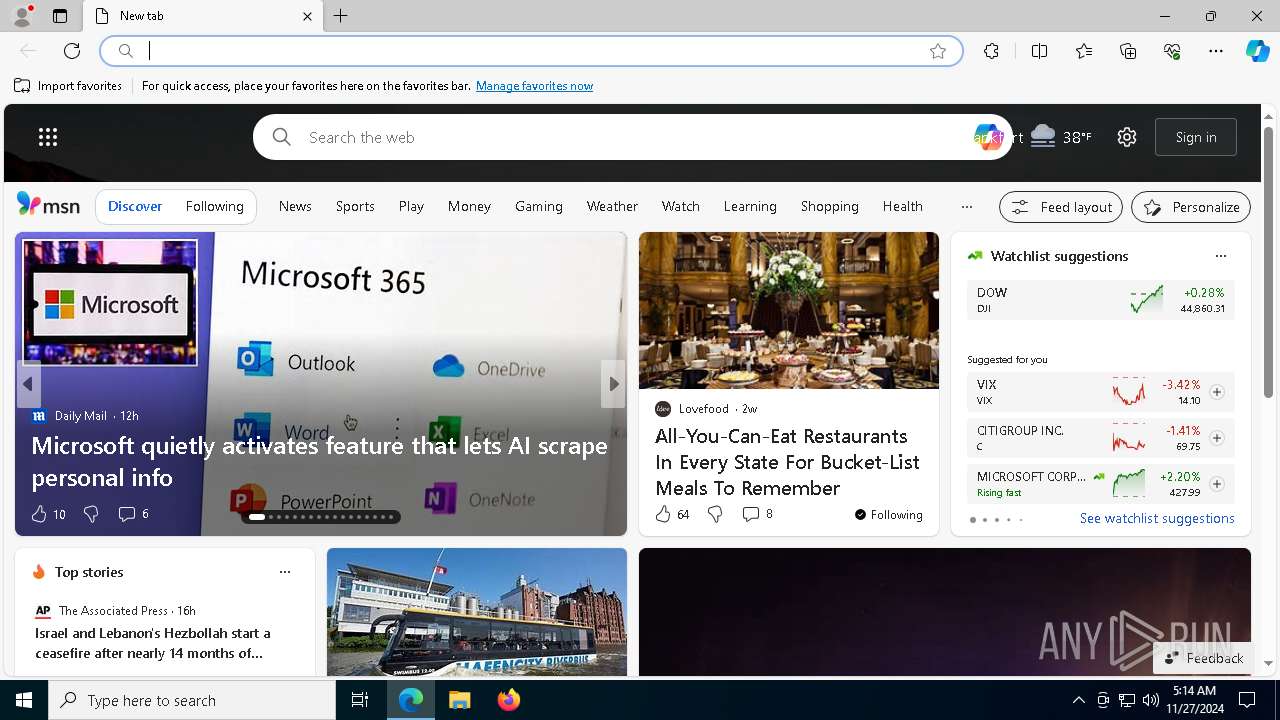Click the Sign in button
The image size is (1280, 720).
tap(1196, 137)
